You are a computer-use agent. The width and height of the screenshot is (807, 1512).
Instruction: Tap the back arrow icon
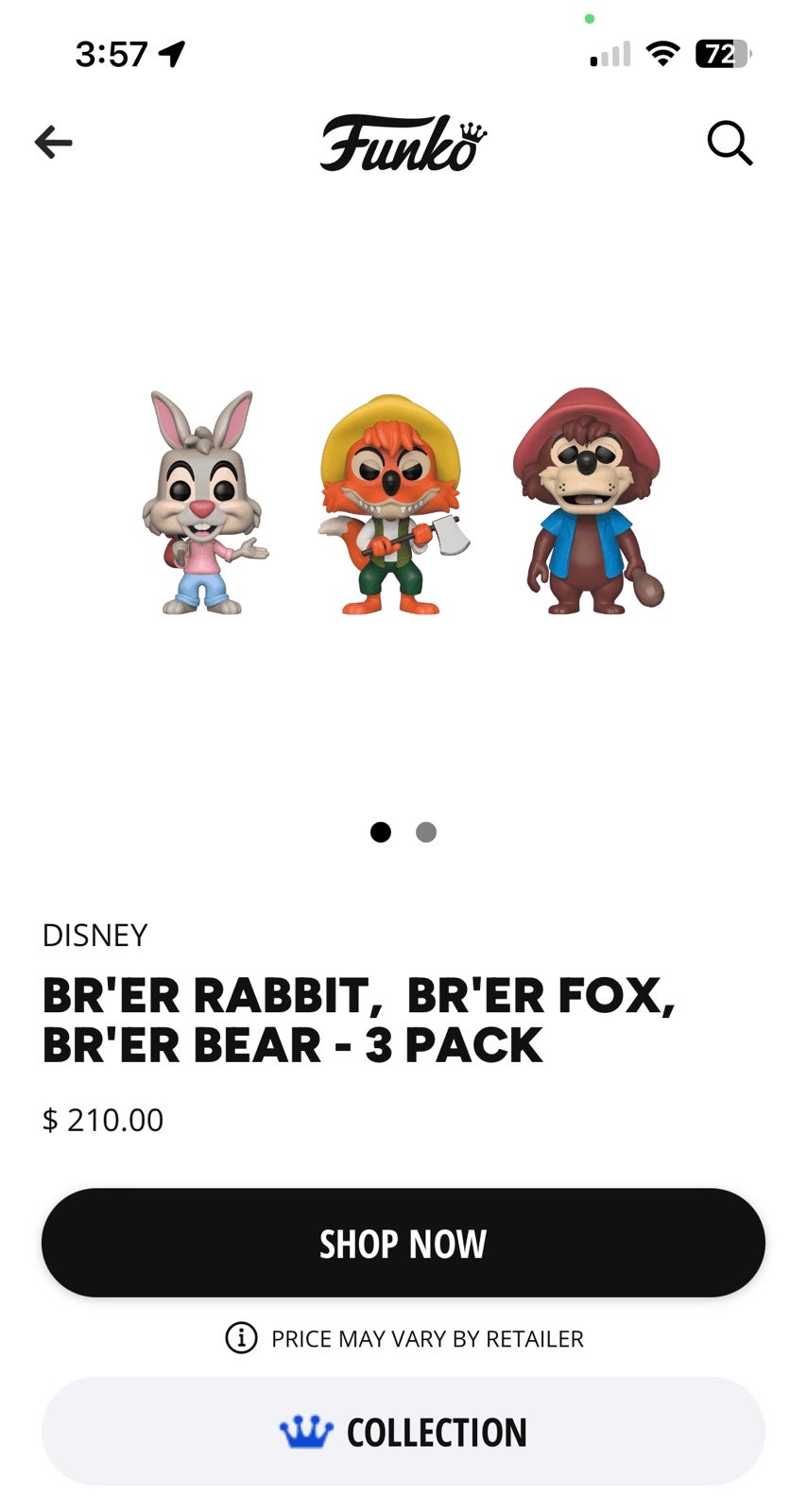54,143
